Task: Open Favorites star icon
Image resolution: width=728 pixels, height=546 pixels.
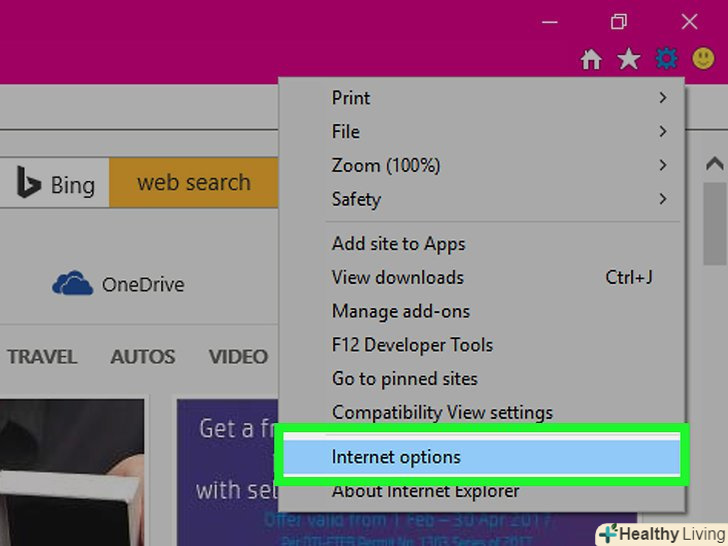Action: pos(629,59)
